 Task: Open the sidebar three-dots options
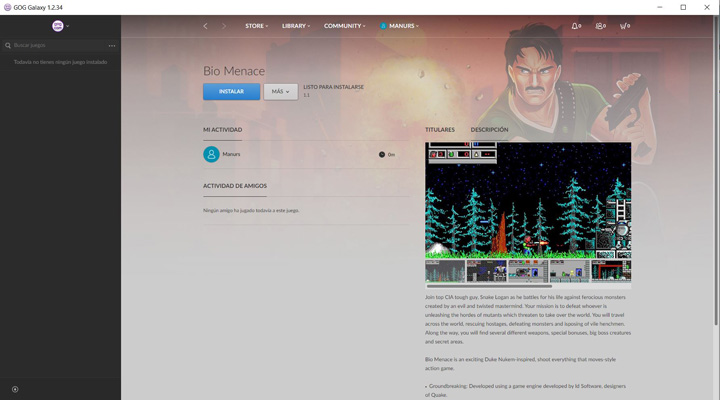point(112,45)
